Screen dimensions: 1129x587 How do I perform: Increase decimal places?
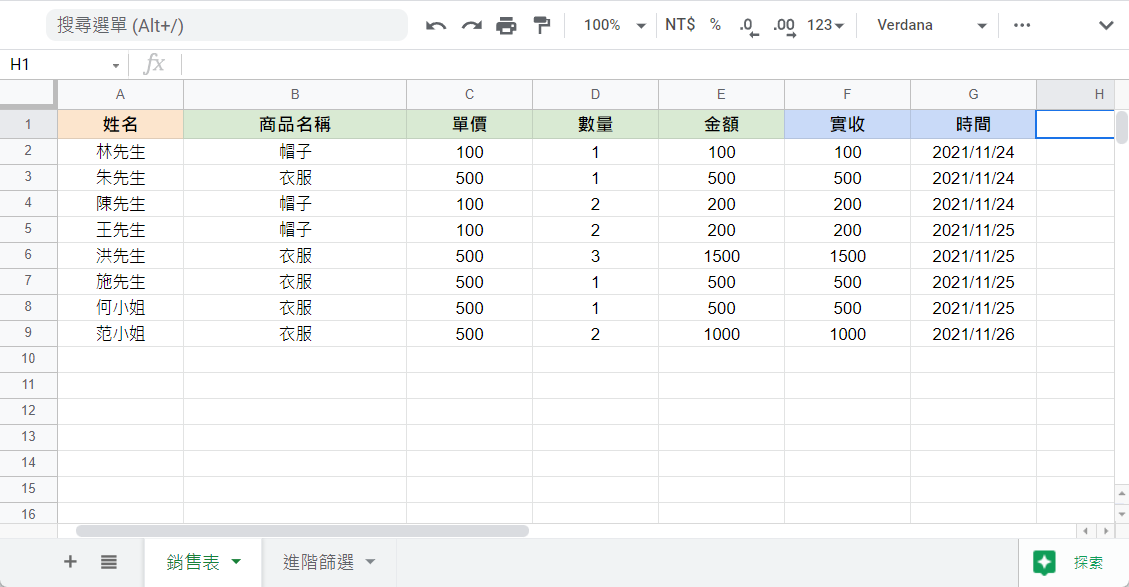click(x=784, y=26)
